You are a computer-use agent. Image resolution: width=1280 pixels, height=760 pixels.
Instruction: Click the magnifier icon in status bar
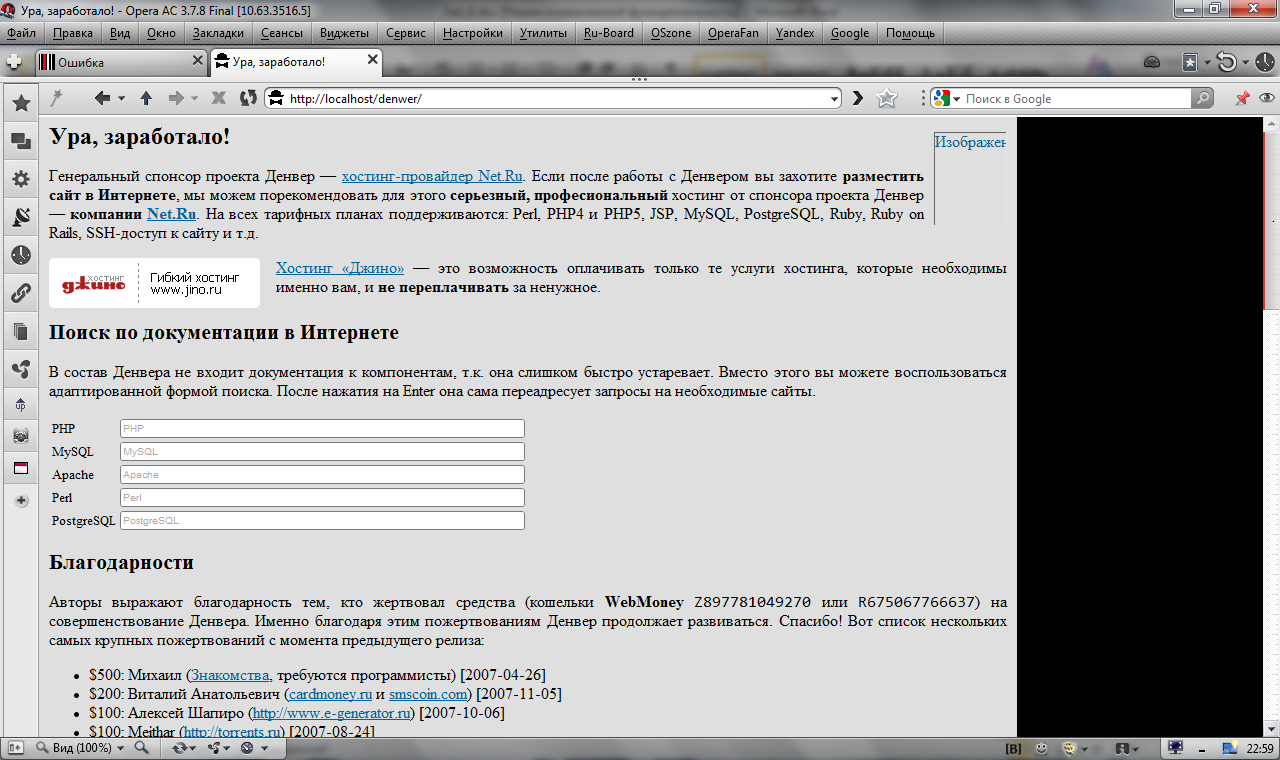point(141,748)
